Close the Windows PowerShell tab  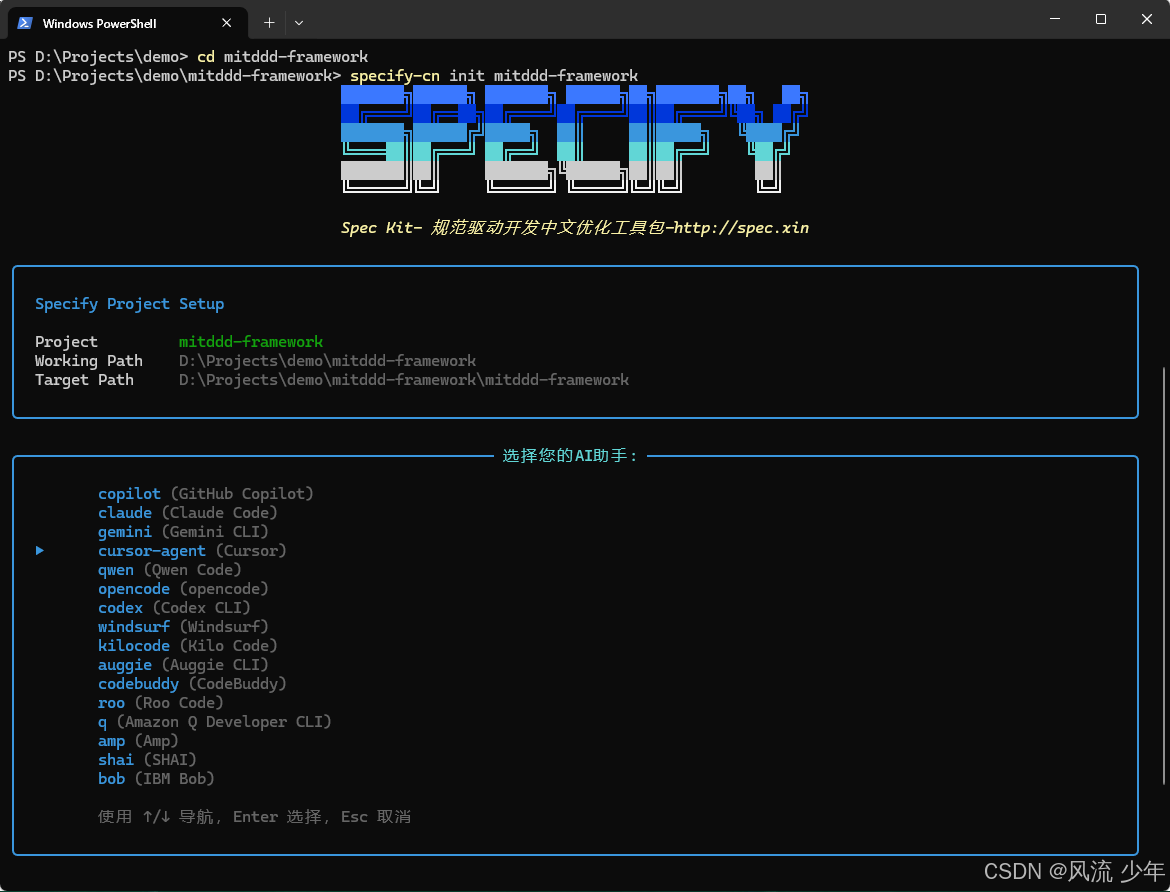pos(227,23)
